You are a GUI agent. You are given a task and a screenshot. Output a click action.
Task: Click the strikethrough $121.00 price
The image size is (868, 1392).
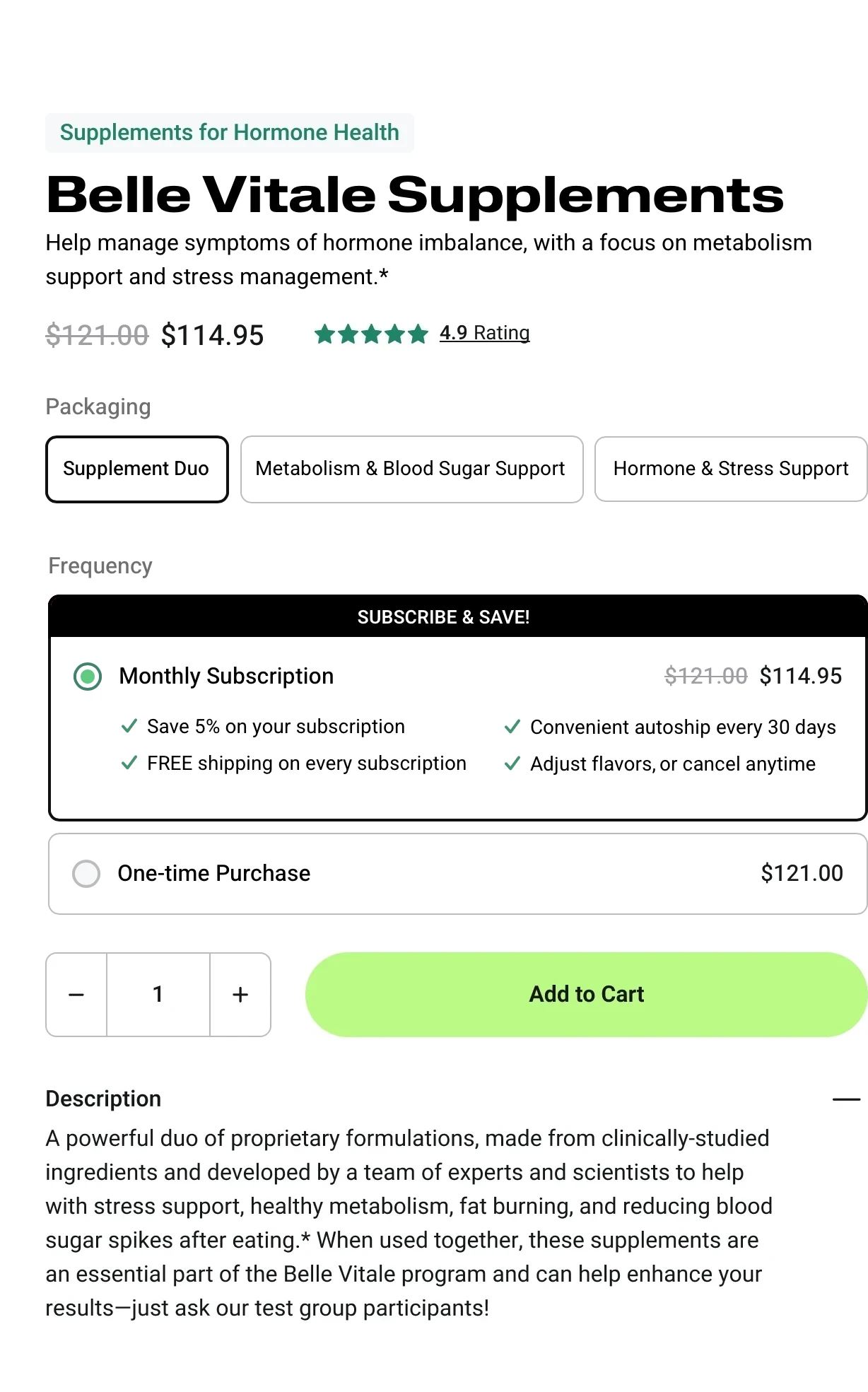coord(97,334)
